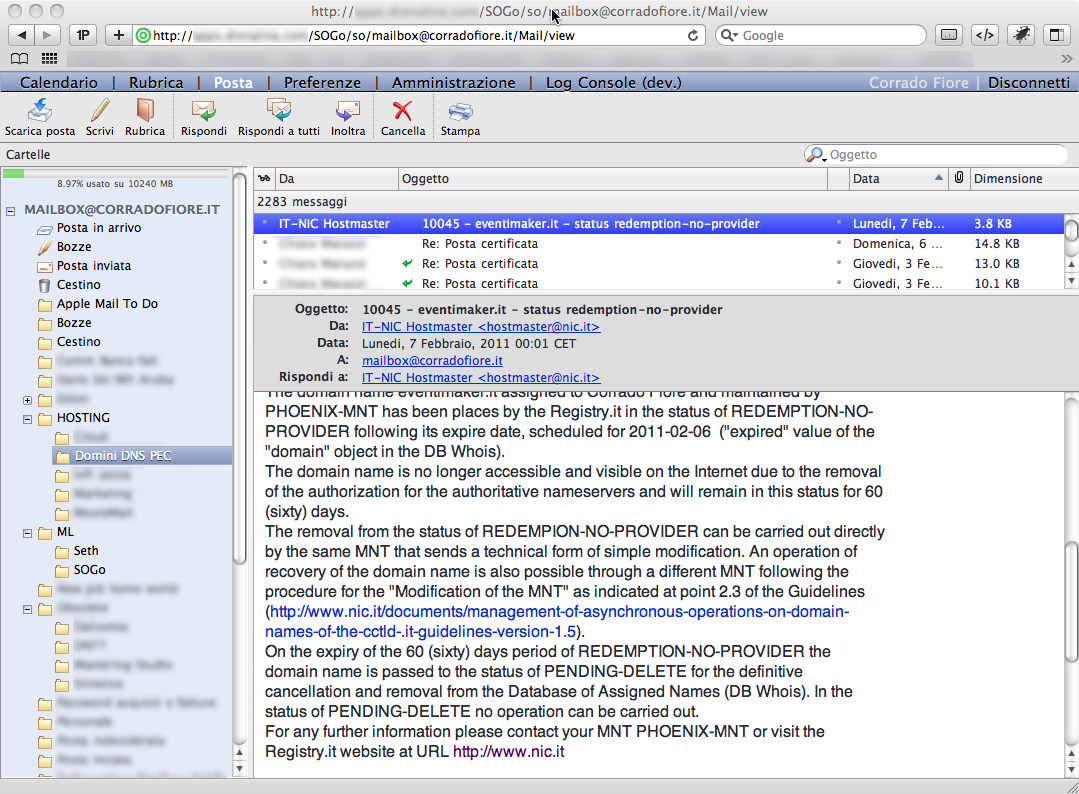
Task: Click the Scarica posta toolbar icon
Action: pos(39,110)
